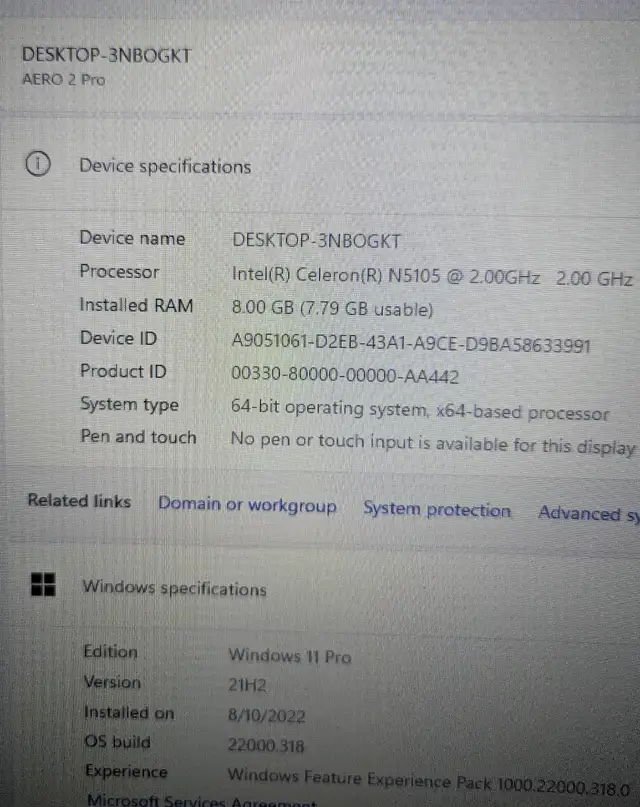
Task: Click the Device ID label
Action: coord(118,338)
